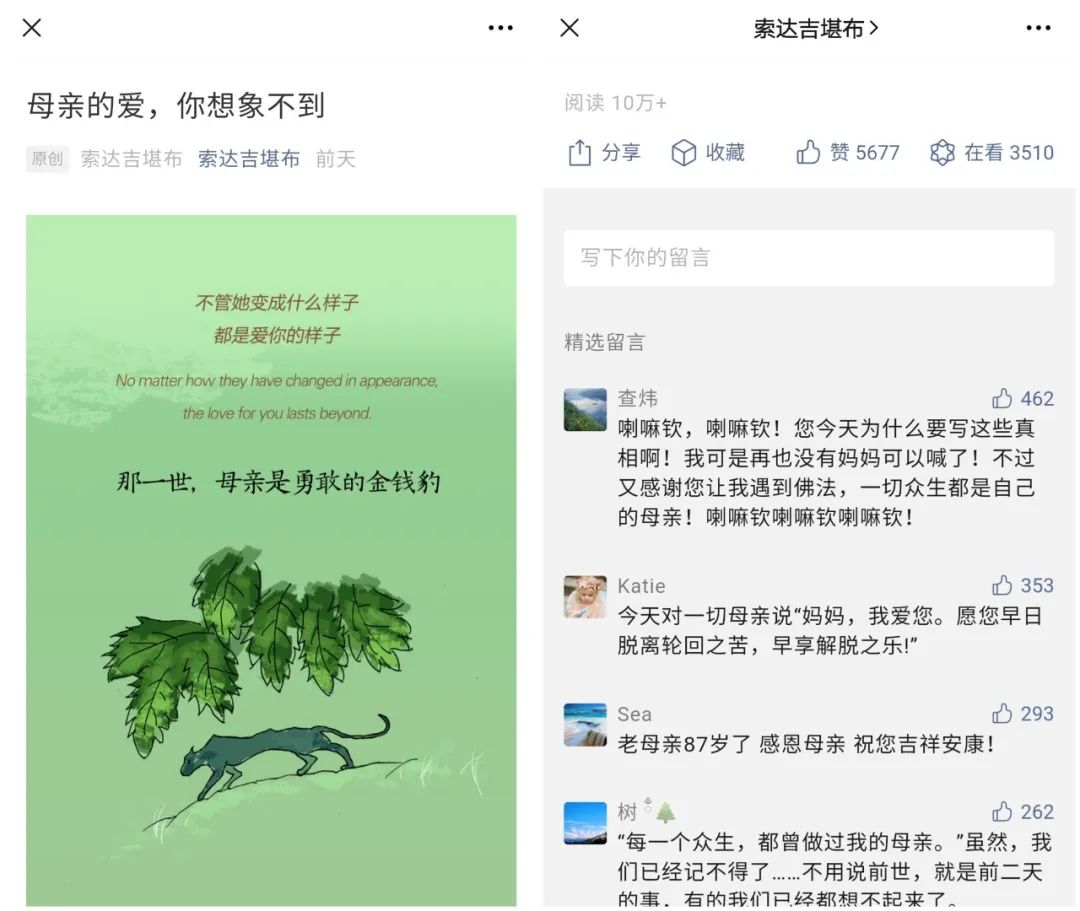The height and width of the screenshot is (911, 1080).
Task: Like 树's comment with 262 thumbs-up
Action: click(1002, 812)
